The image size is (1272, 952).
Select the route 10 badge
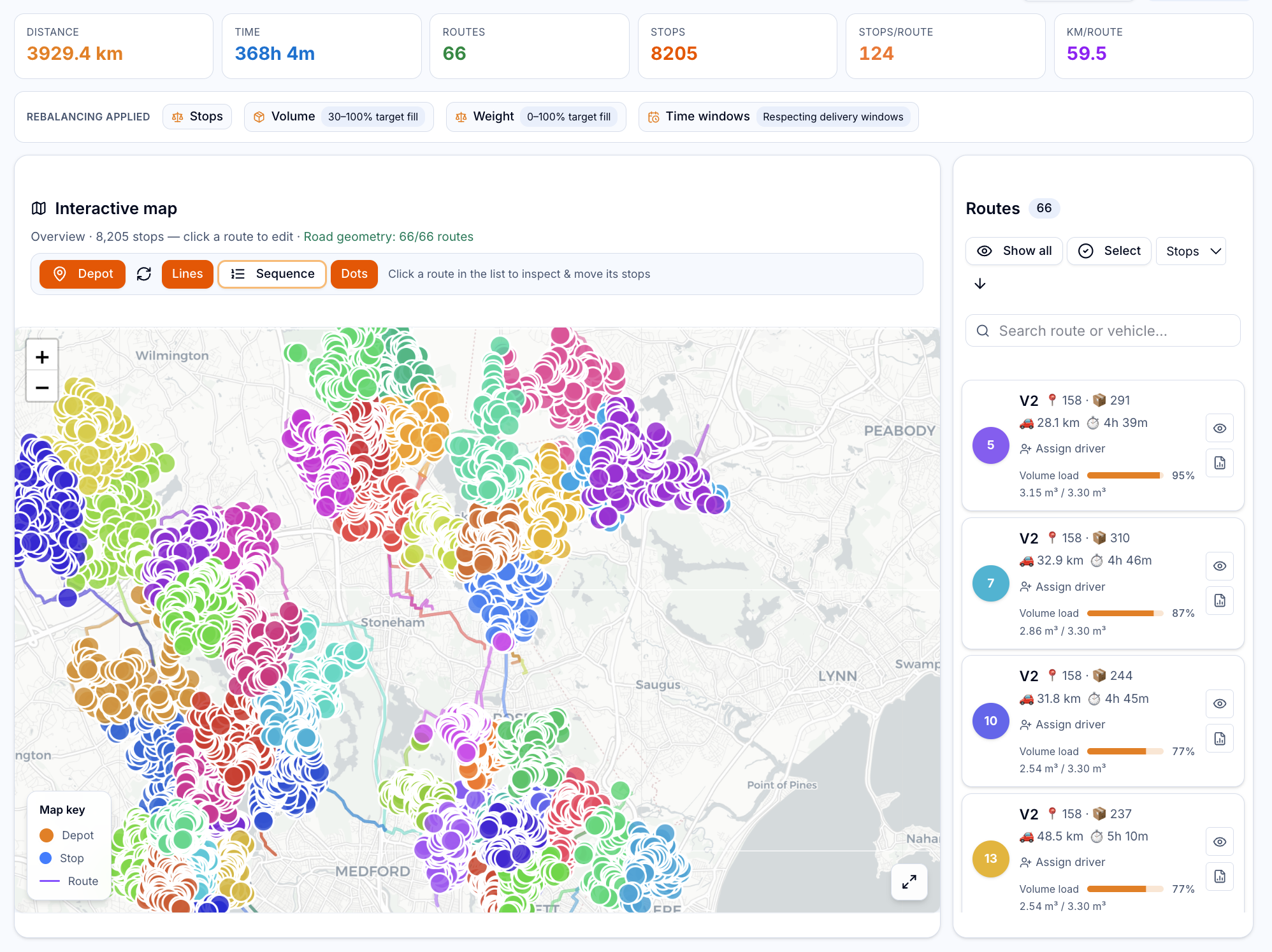pos(991,721)
